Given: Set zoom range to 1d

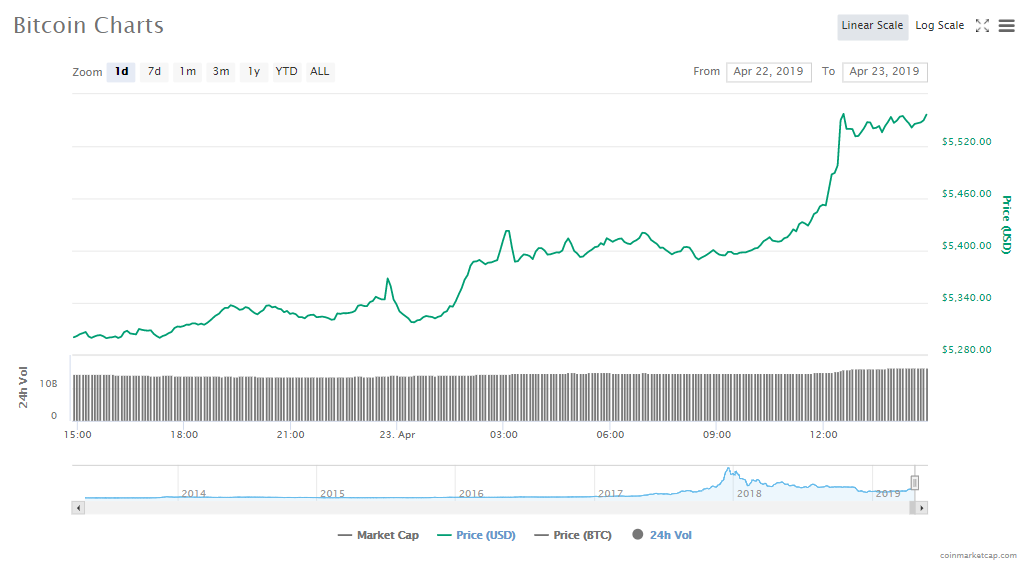Looking at the screenshot, I should (x=121, y=72).
